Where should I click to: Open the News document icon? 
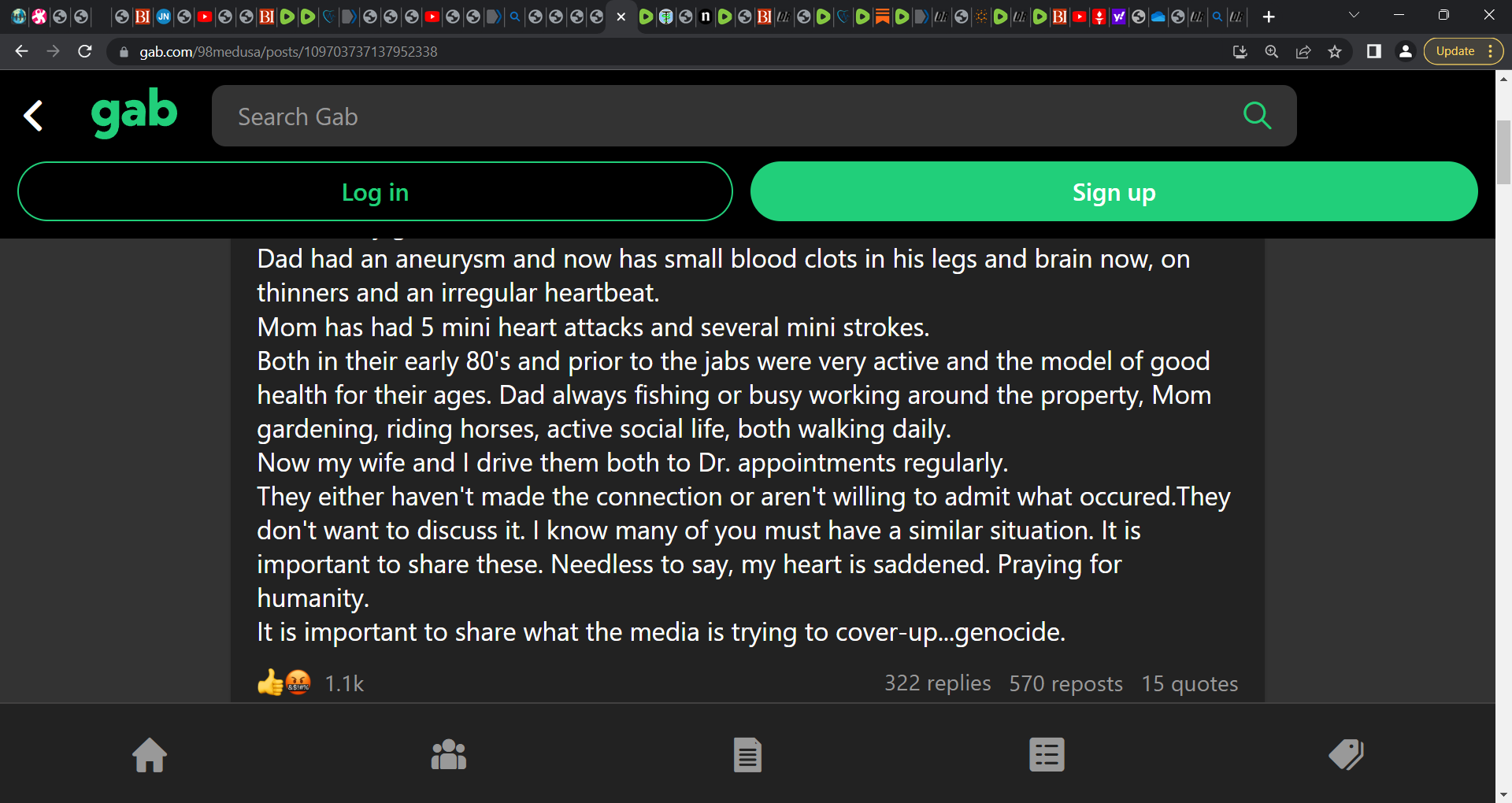(747, 755)
